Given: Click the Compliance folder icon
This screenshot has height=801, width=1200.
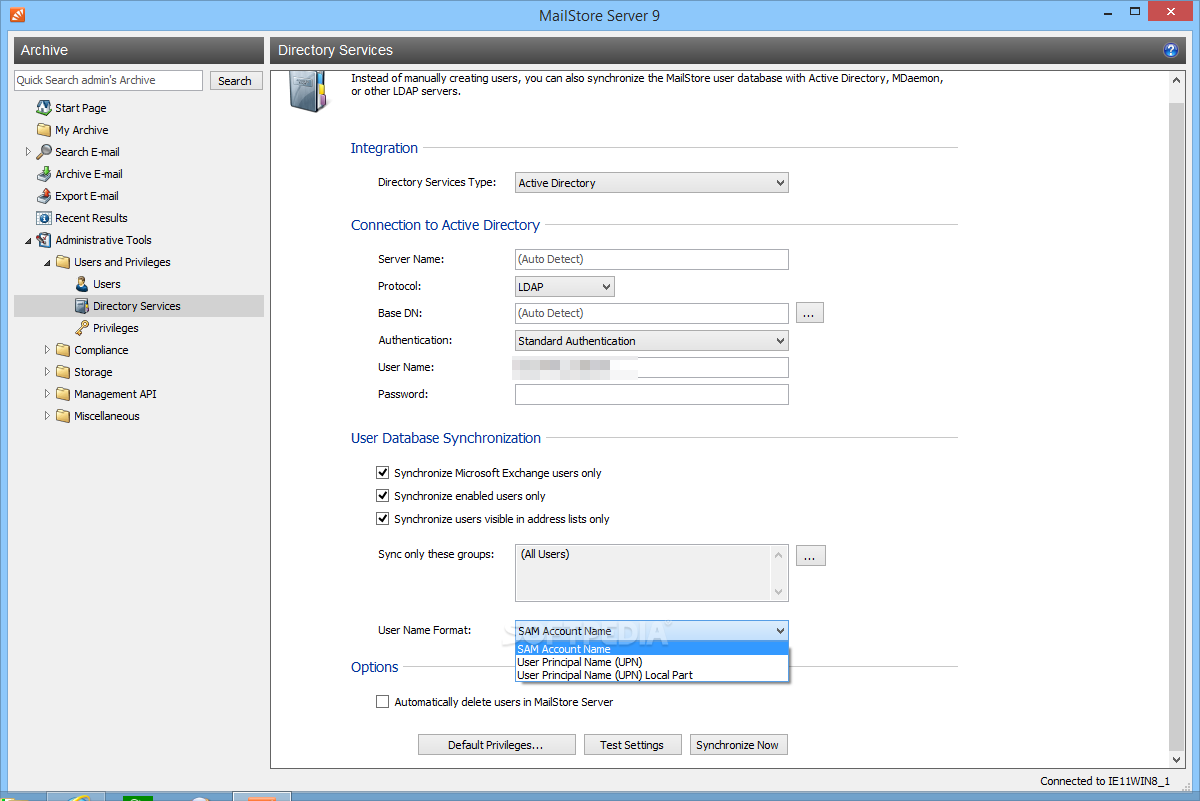Looking at the screenshot, I should (x=63, y=350).
